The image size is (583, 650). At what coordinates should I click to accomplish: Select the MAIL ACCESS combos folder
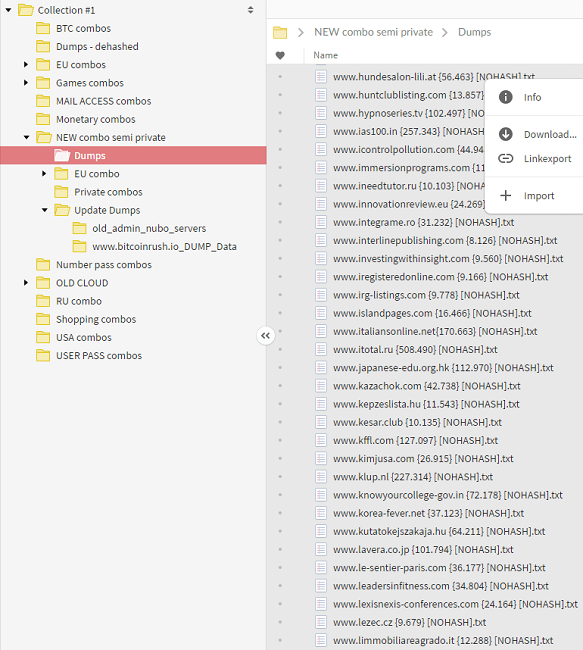coord(103,101)
